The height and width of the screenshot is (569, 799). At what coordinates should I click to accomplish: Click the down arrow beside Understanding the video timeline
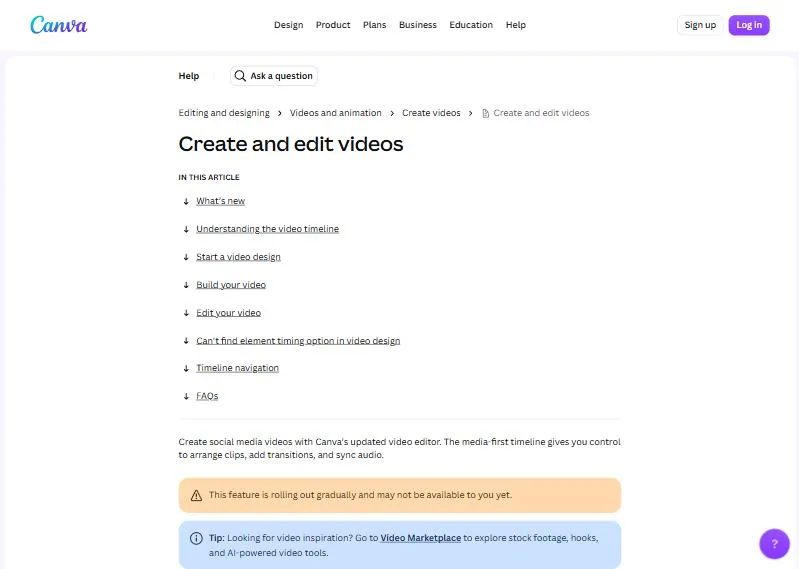tap(186, 229)
